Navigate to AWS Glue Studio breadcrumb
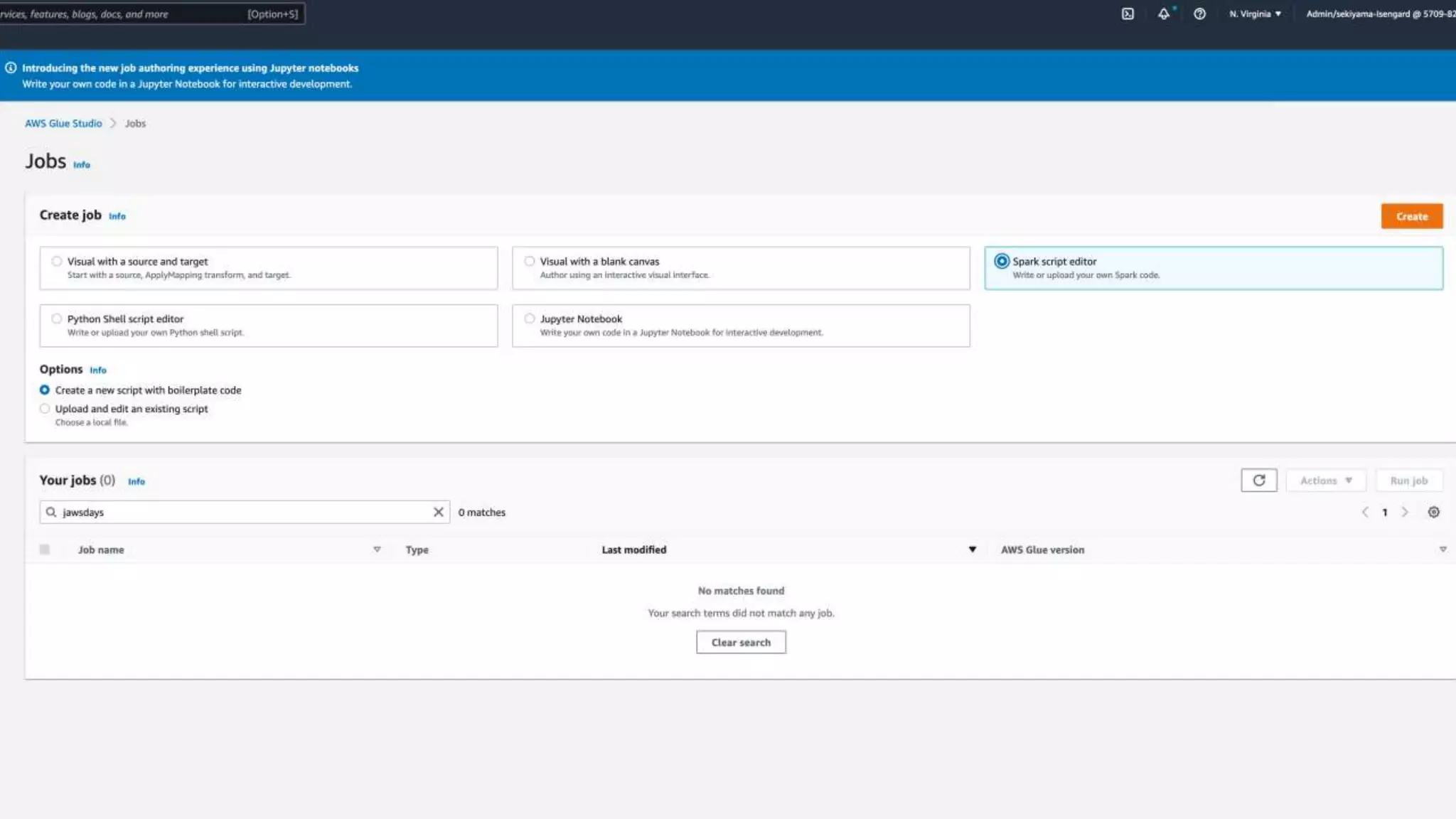This screenshot has width=1456, height=819. coord(63,123)
